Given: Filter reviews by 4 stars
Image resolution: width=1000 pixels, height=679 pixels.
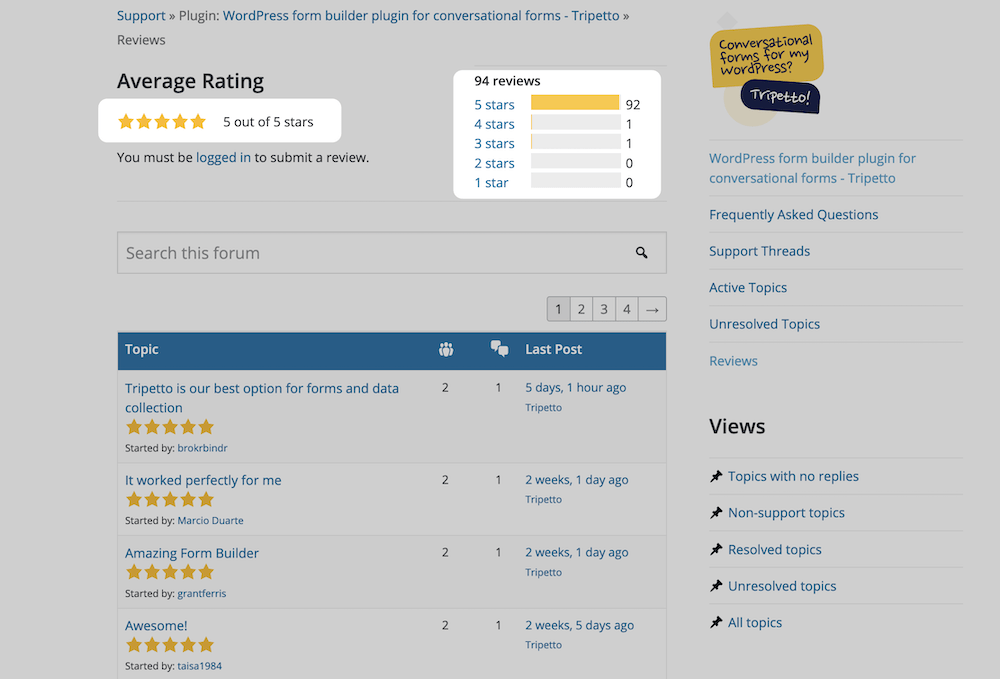Looking at the screenshot, I should coord(494,124).
